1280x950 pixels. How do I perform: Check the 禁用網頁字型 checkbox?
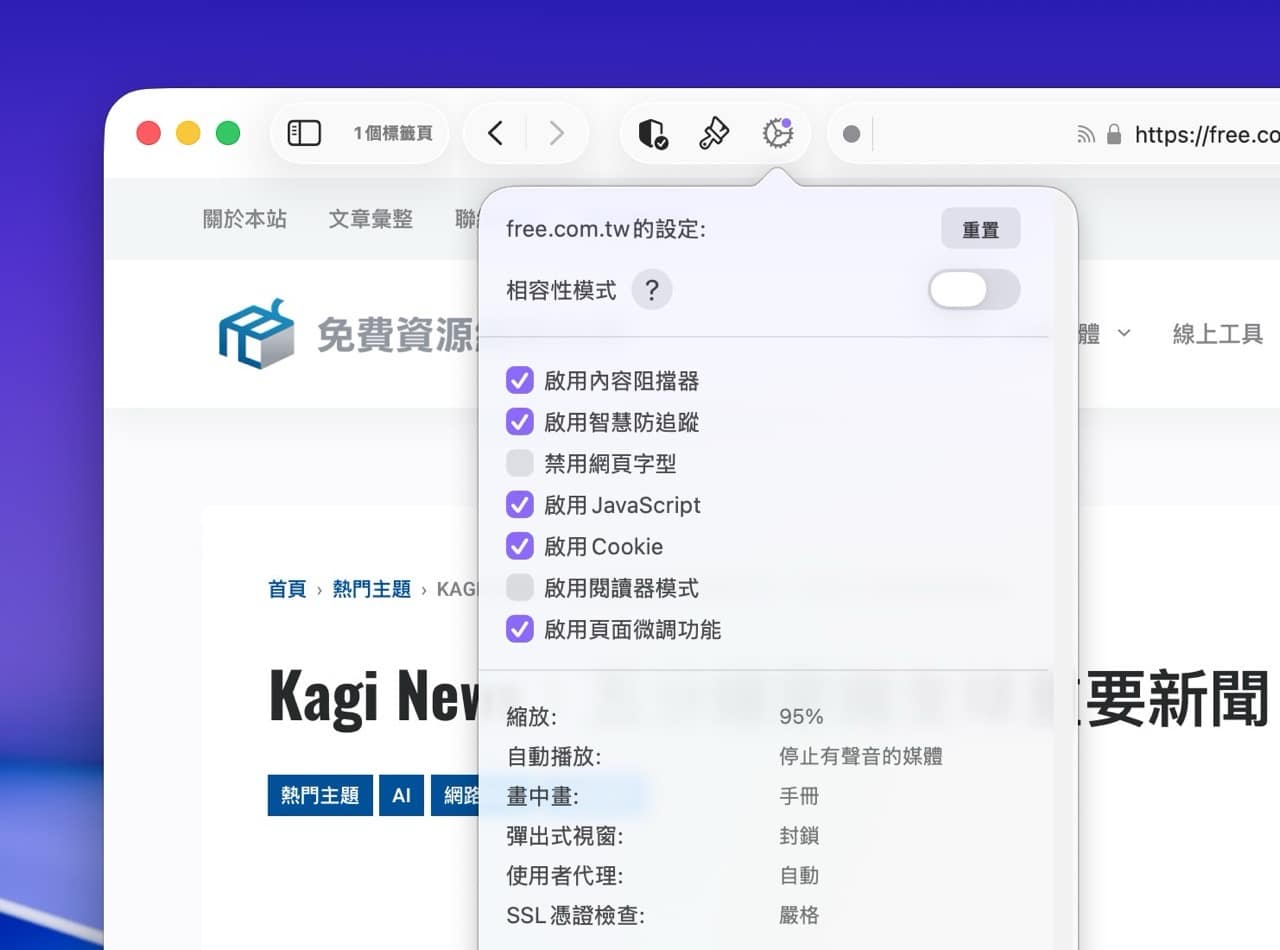[x=519, y=463]
